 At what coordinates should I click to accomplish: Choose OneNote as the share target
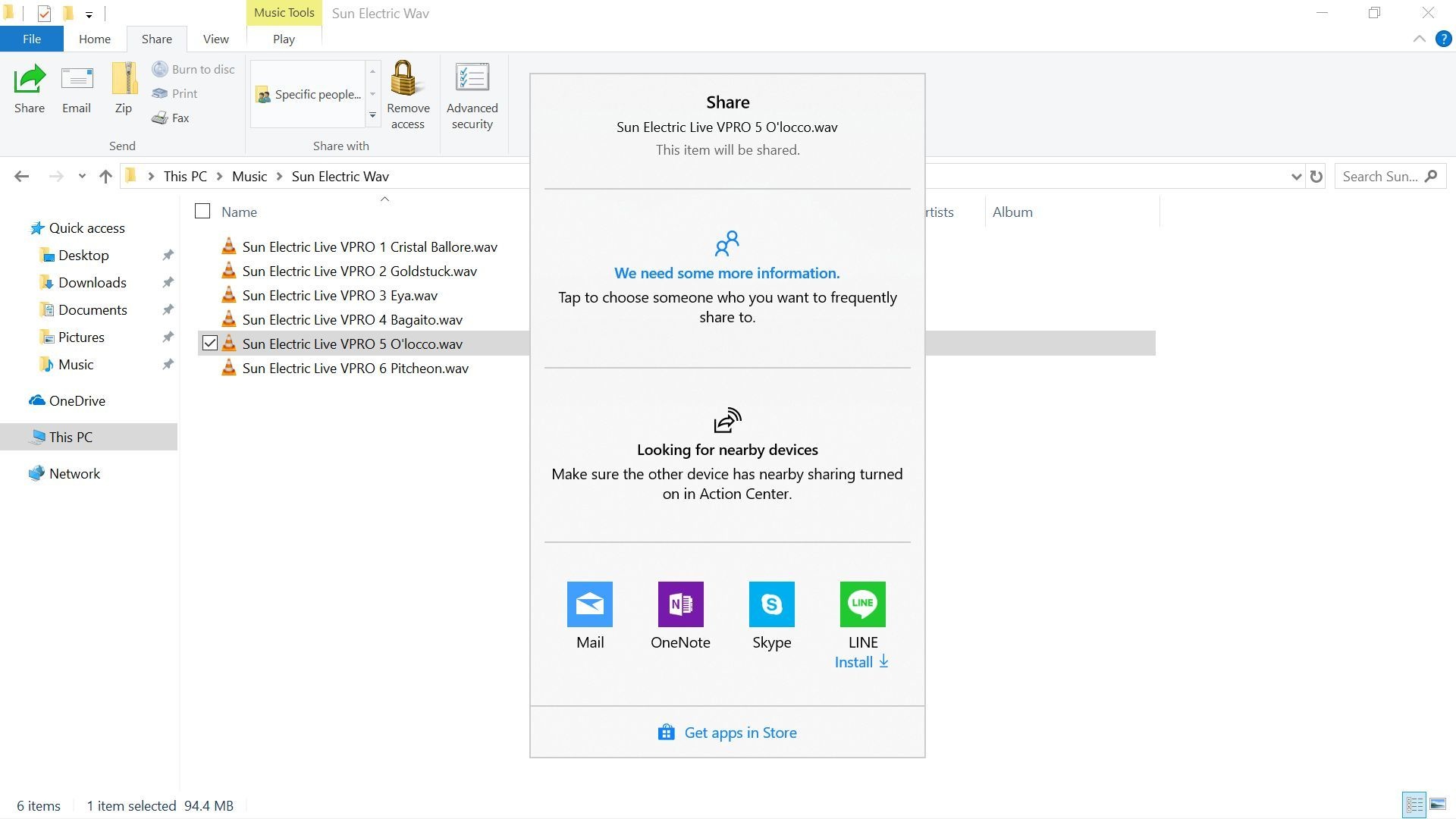coord(680,604)
